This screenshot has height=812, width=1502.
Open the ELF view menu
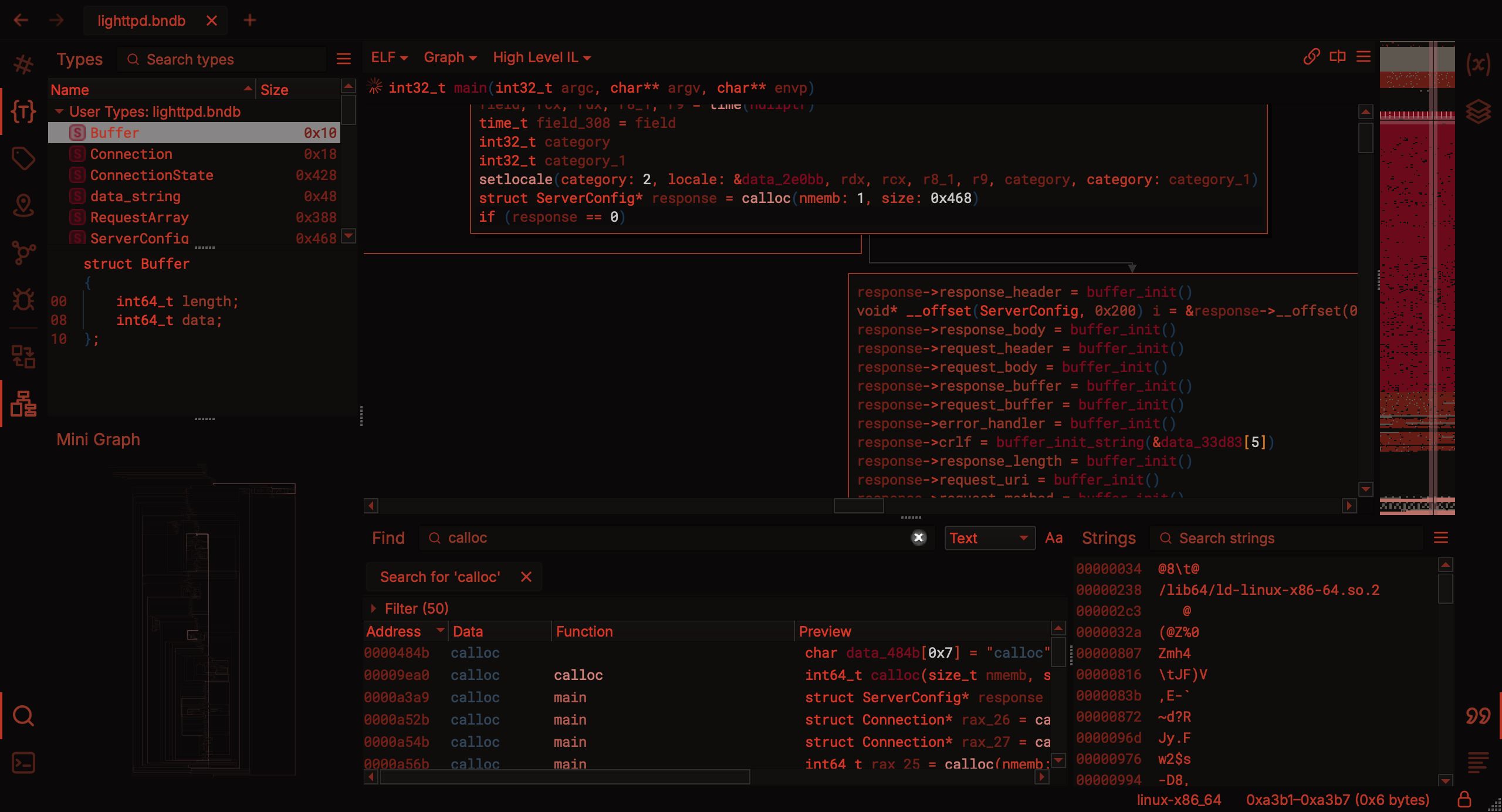point(389,57)
